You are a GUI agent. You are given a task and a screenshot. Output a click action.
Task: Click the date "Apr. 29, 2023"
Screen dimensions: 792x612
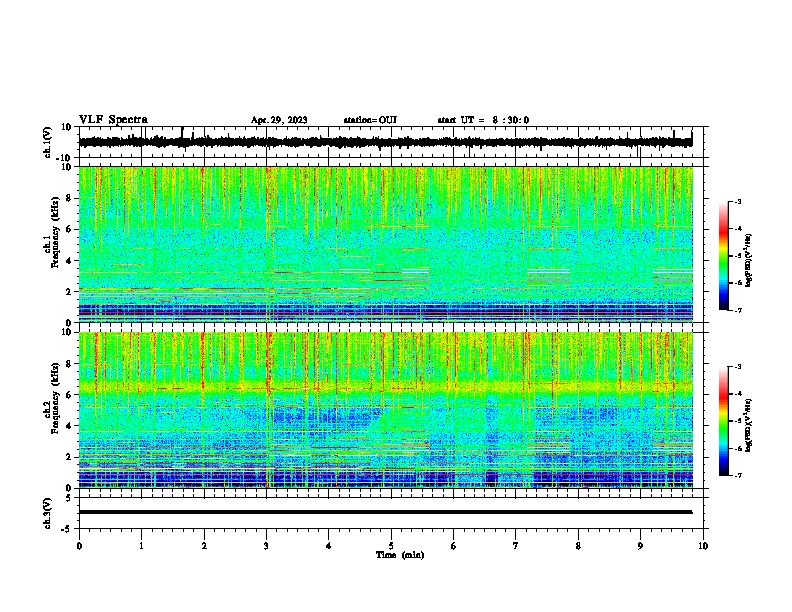point(279,120)
